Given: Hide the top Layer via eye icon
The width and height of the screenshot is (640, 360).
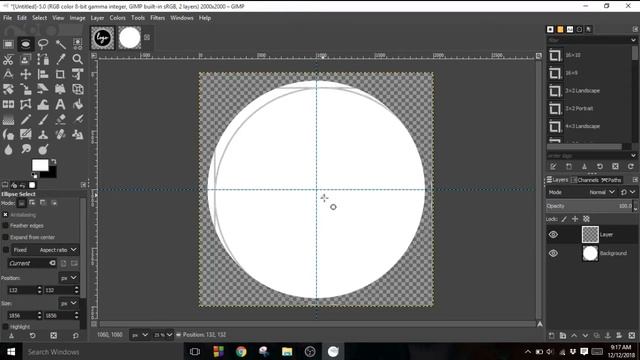Looking at the screenshot, I should pyautogui.click(x=553, y=235).
